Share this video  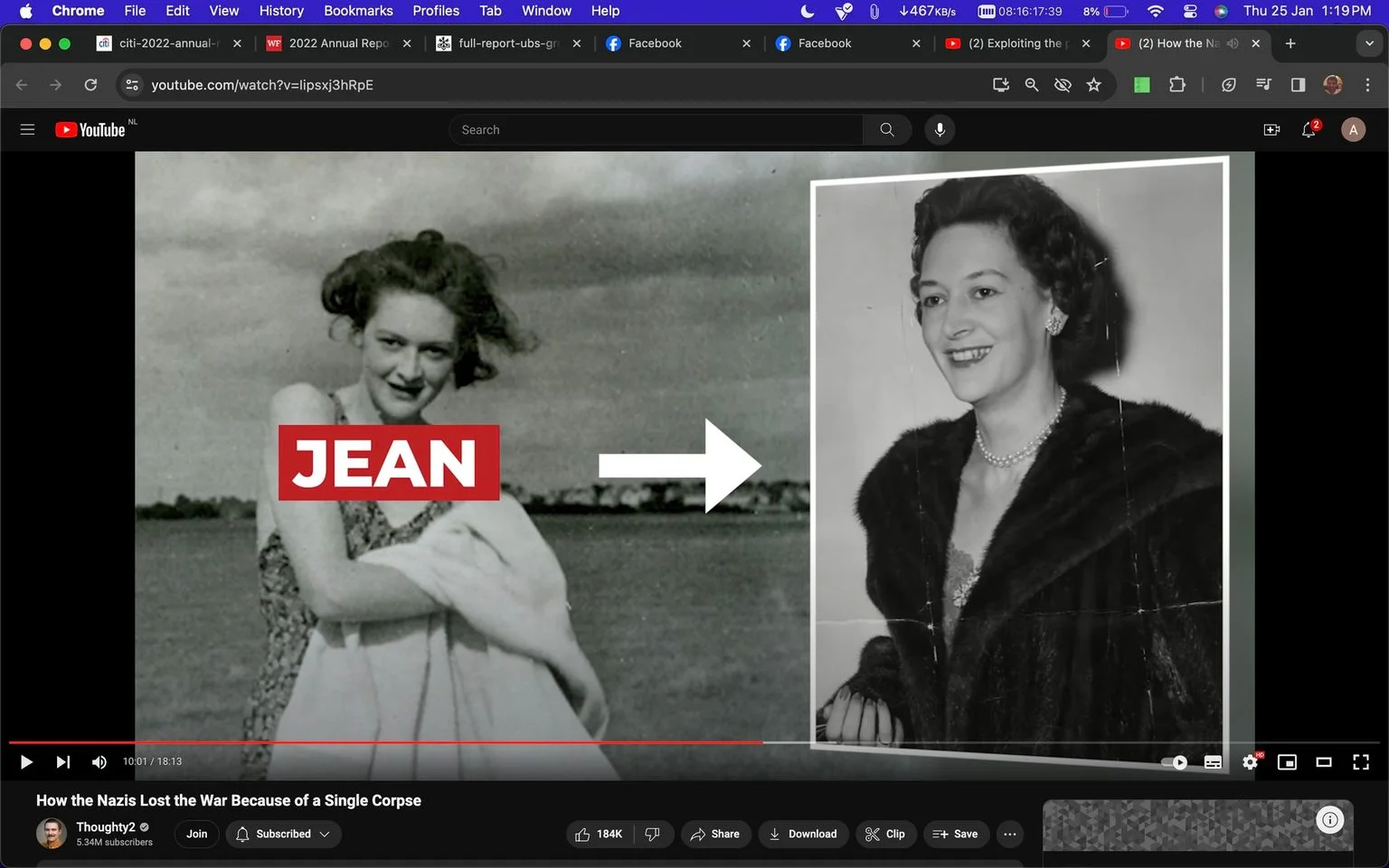[x=714, y=834]
